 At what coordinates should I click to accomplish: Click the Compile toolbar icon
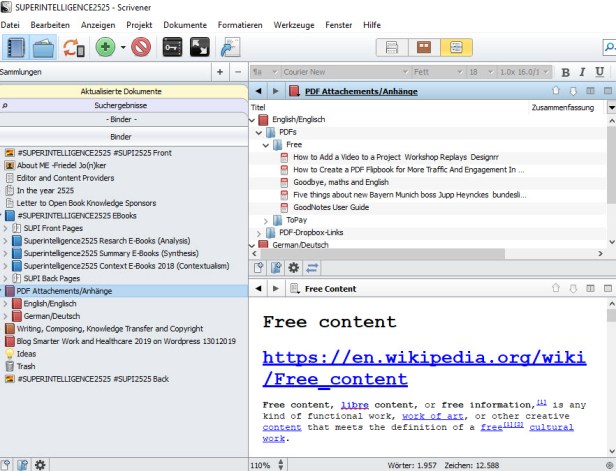[230, 47]
